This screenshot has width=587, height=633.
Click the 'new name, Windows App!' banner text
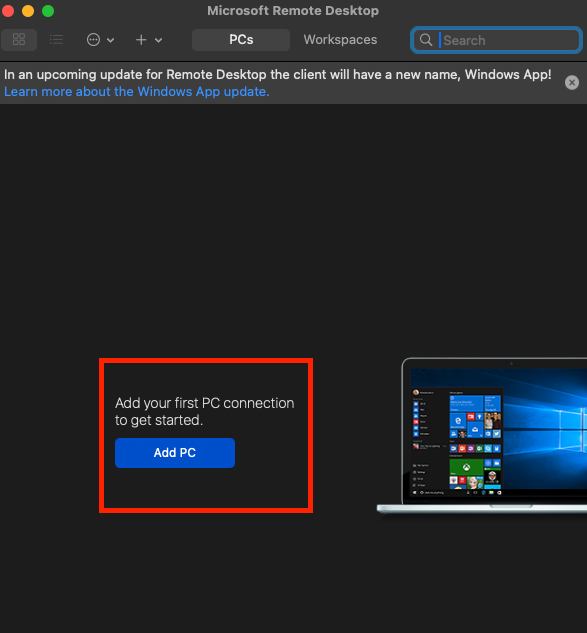(473, 75)
